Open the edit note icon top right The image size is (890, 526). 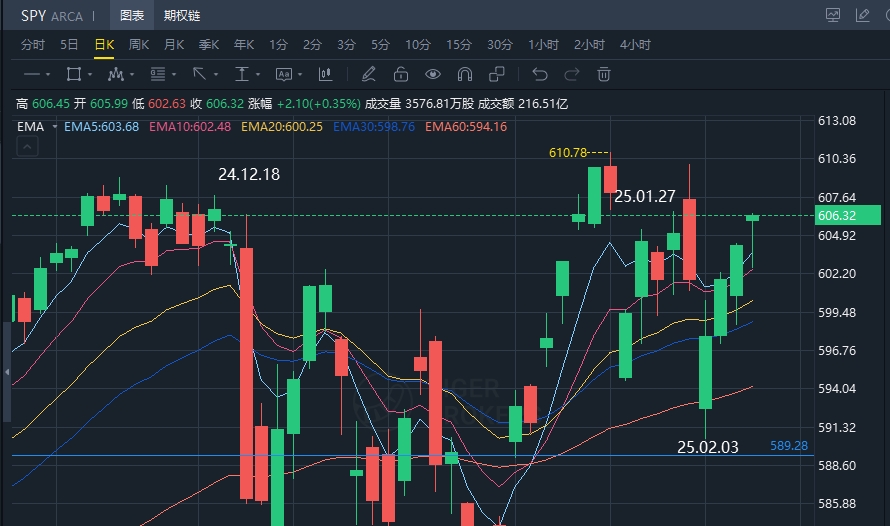pyautogui.click(x=863, y=15)
